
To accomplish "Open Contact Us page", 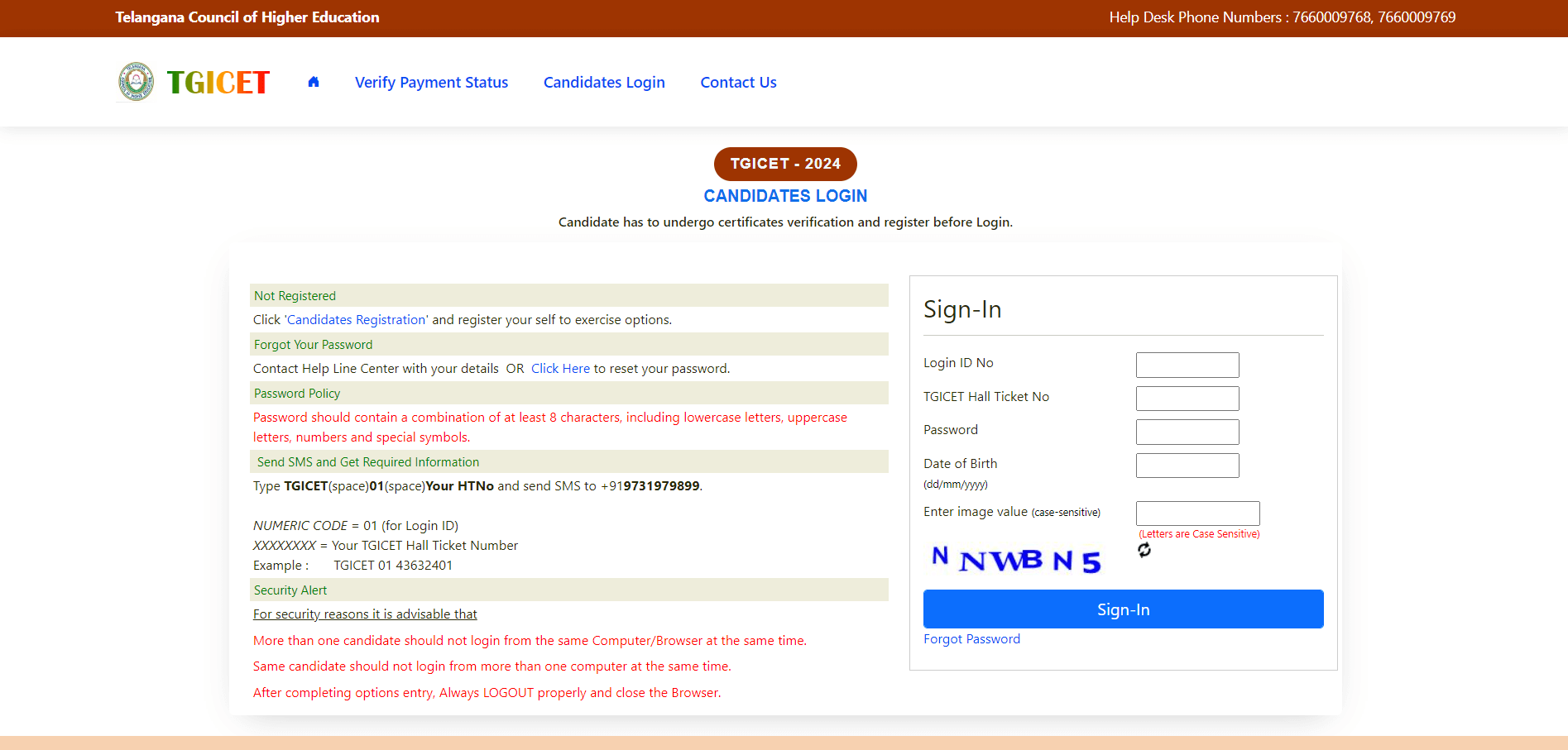I will tap(738, 82).
